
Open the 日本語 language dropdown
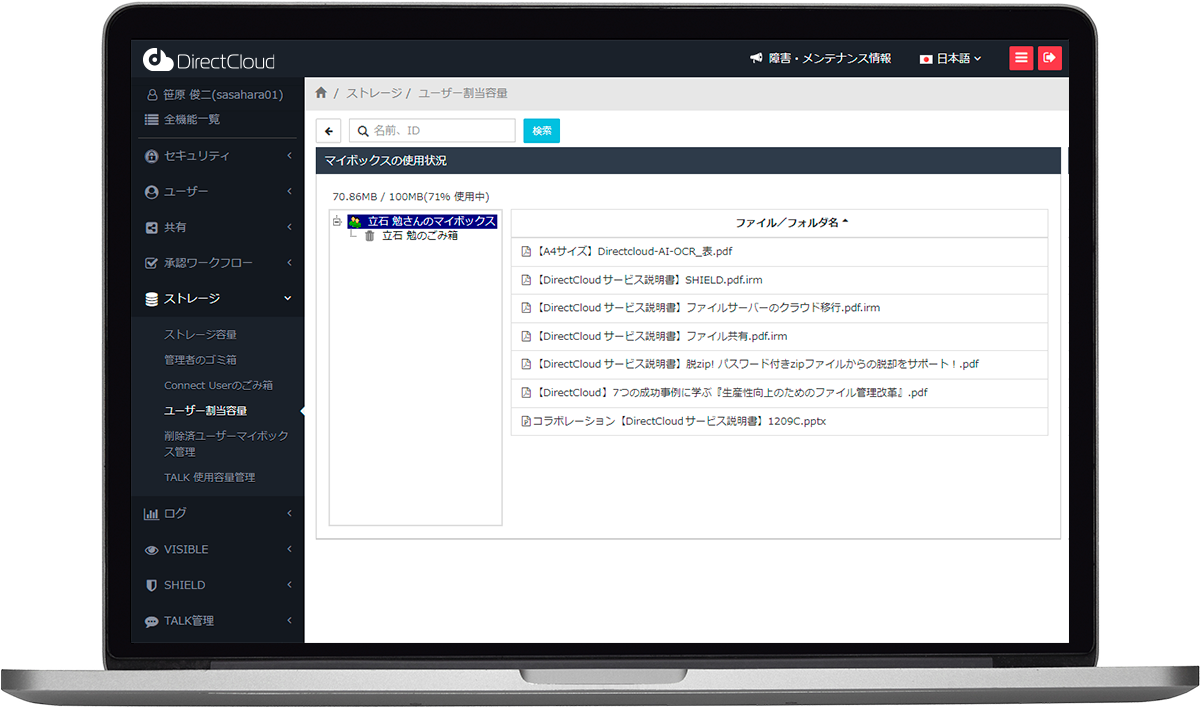coord(951,59)
